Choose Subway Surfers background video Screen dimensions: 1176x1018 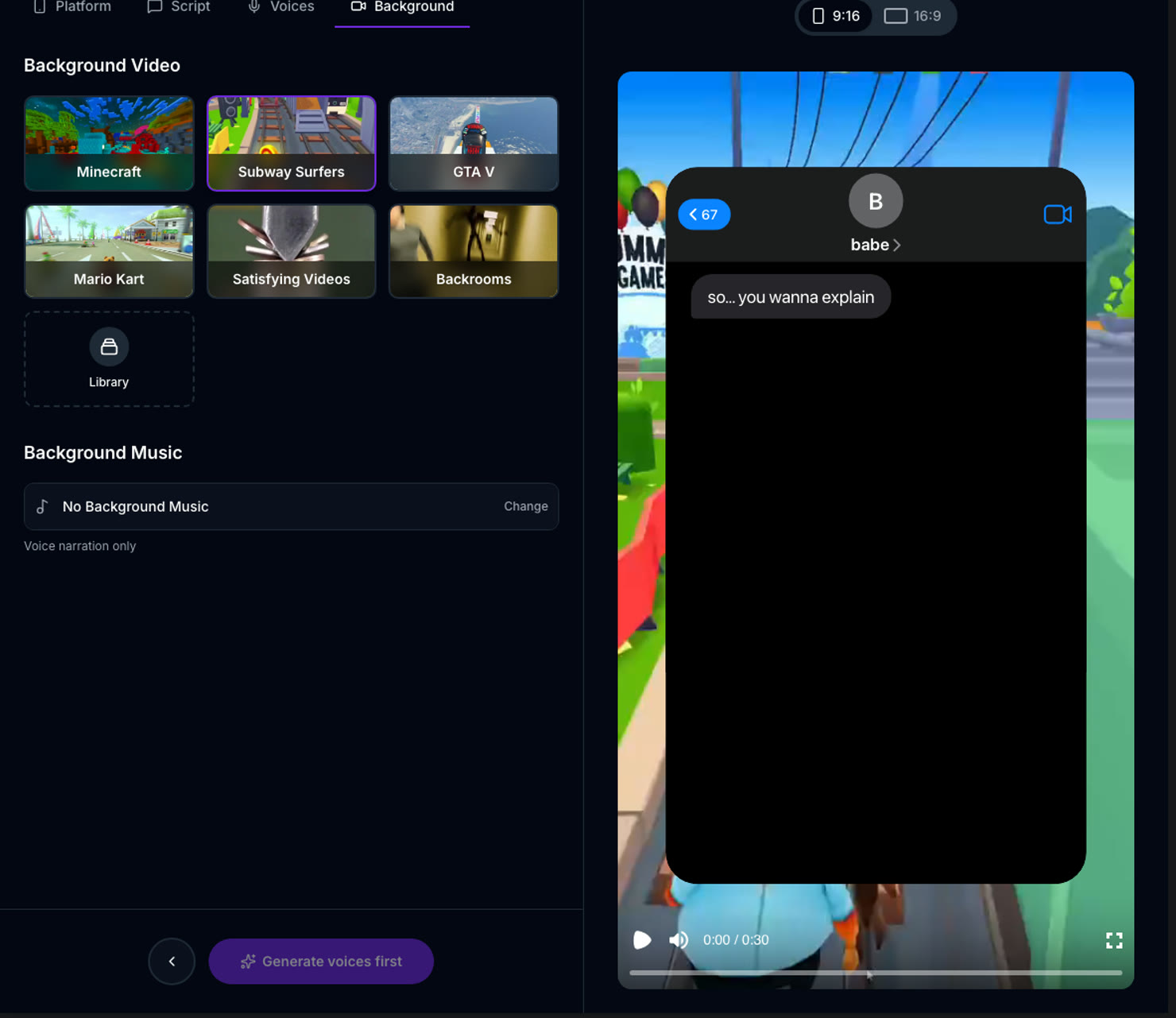coord(292,144)
